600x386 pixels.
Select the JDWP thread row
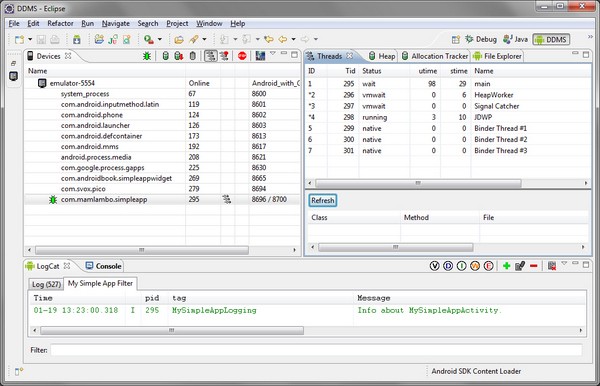click(x=448, y=117)
